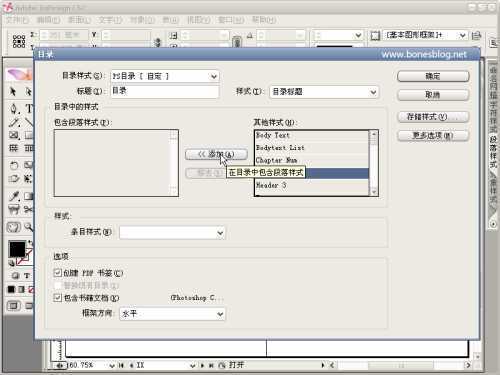This screenshot has width=500, height=375.
Task: Click the 存储样式 button
Action: click(x=433, y=117)
